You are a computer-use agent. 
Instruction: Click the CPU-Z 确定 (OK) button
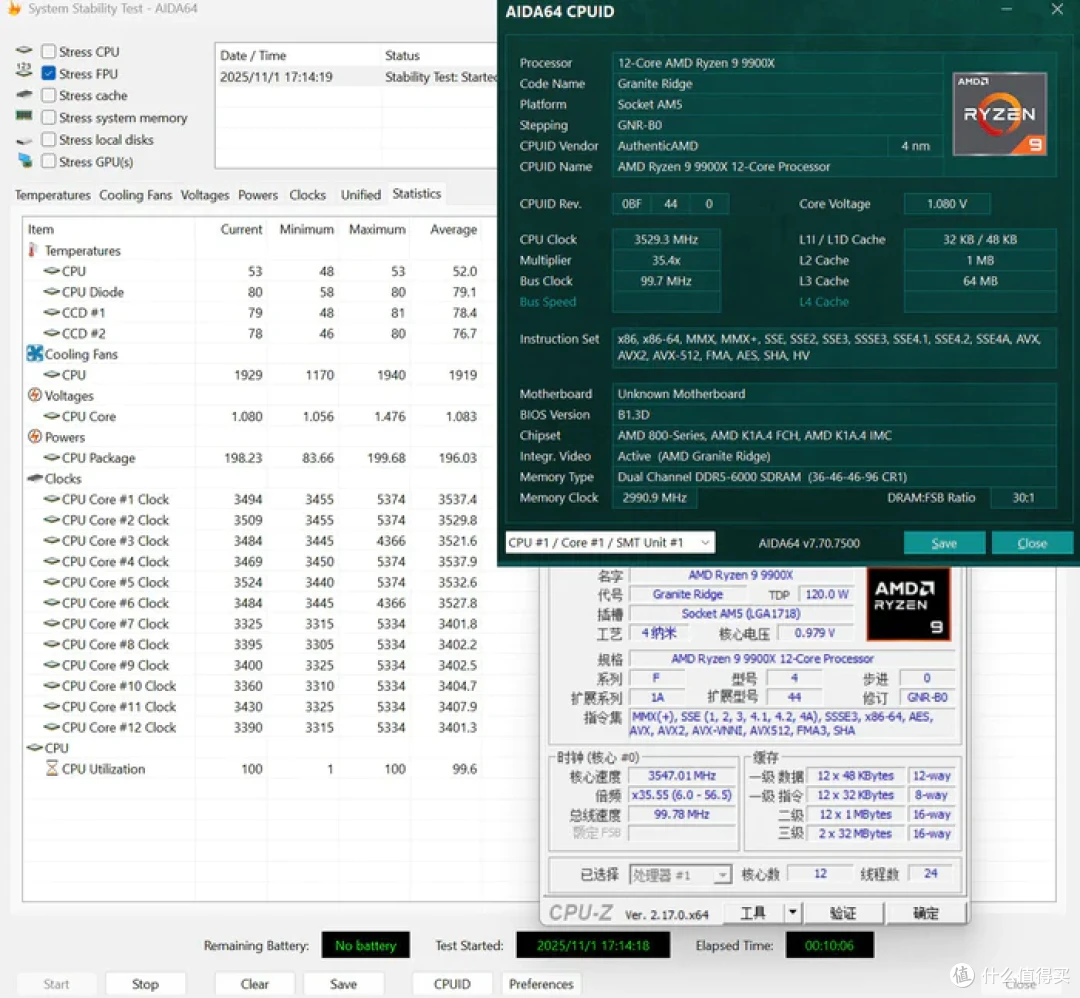coord(926,913)
